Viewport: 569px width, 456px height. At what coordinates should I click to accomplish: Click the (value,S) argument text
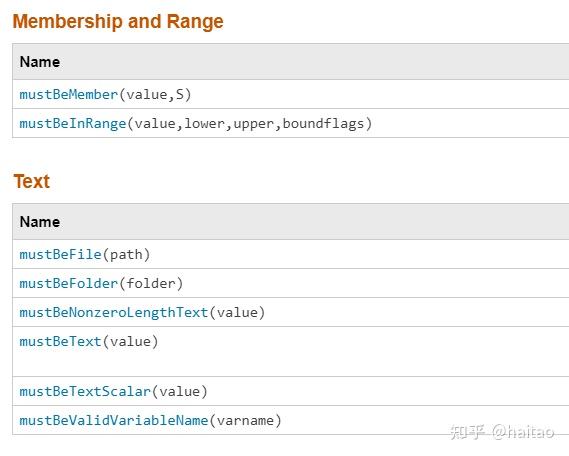155,95
